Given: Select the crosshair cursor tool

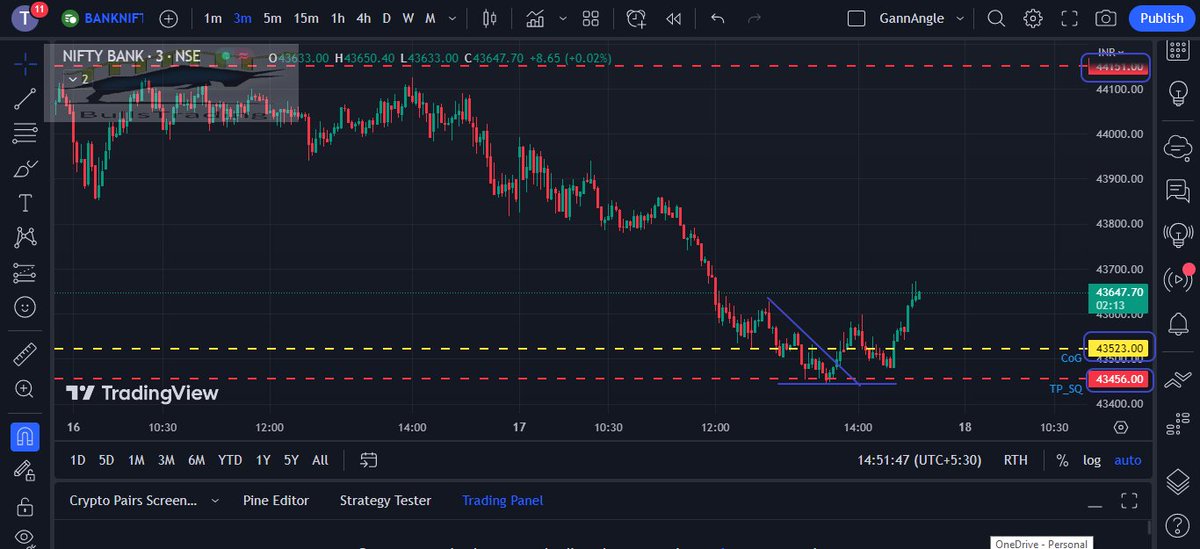Looking at the screenshot, I should click(26, 63).
